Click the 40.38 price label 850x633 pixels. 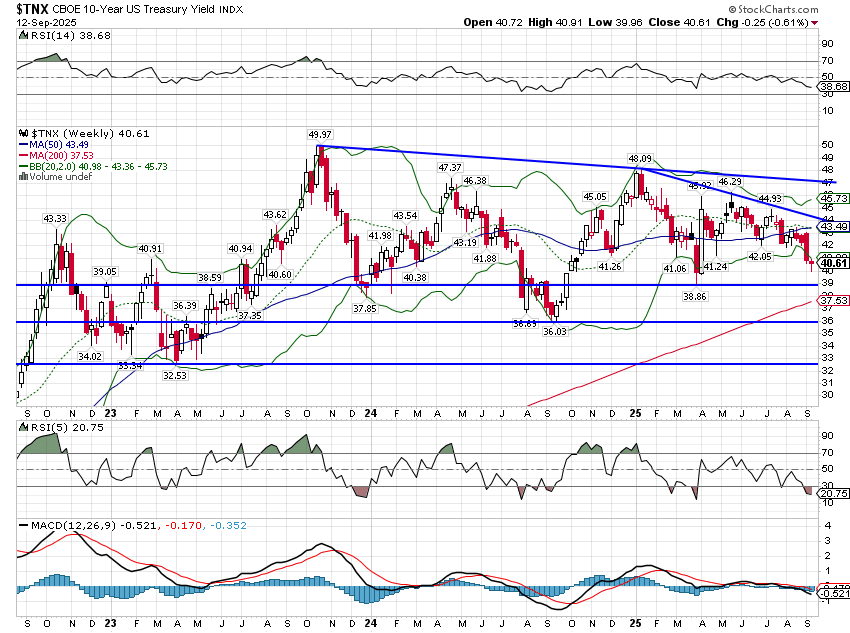415,277
